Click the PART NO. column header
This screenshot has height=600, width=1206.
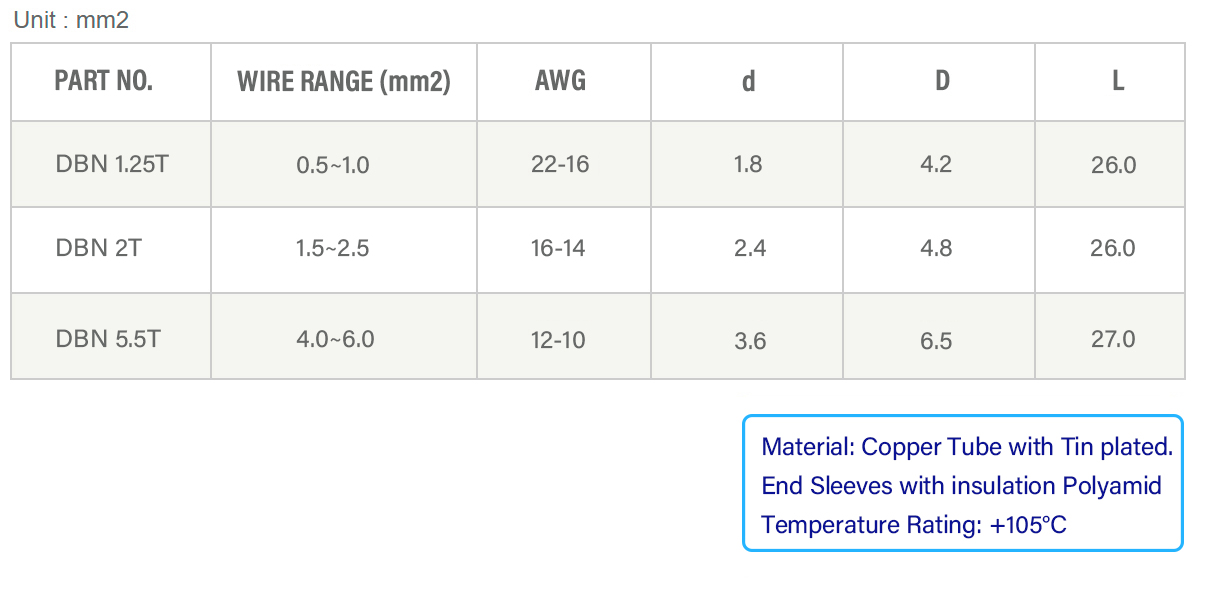(x=104, y=81)
